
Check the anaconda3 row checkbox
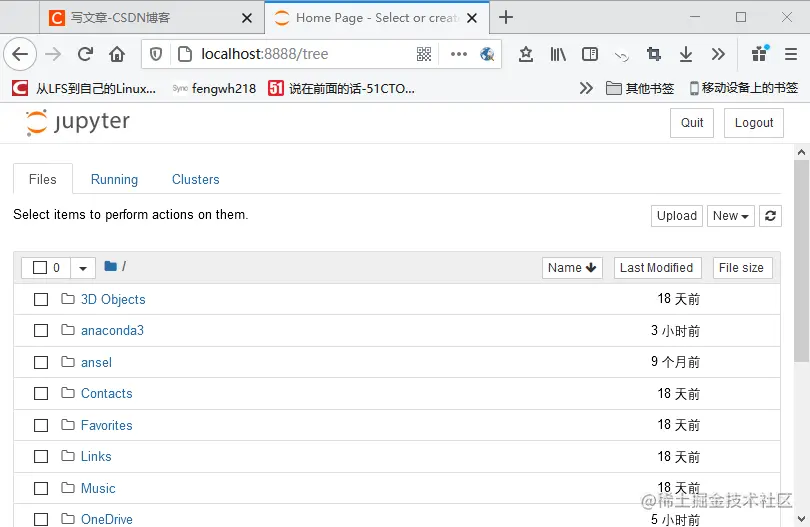(x=41, y=331)
